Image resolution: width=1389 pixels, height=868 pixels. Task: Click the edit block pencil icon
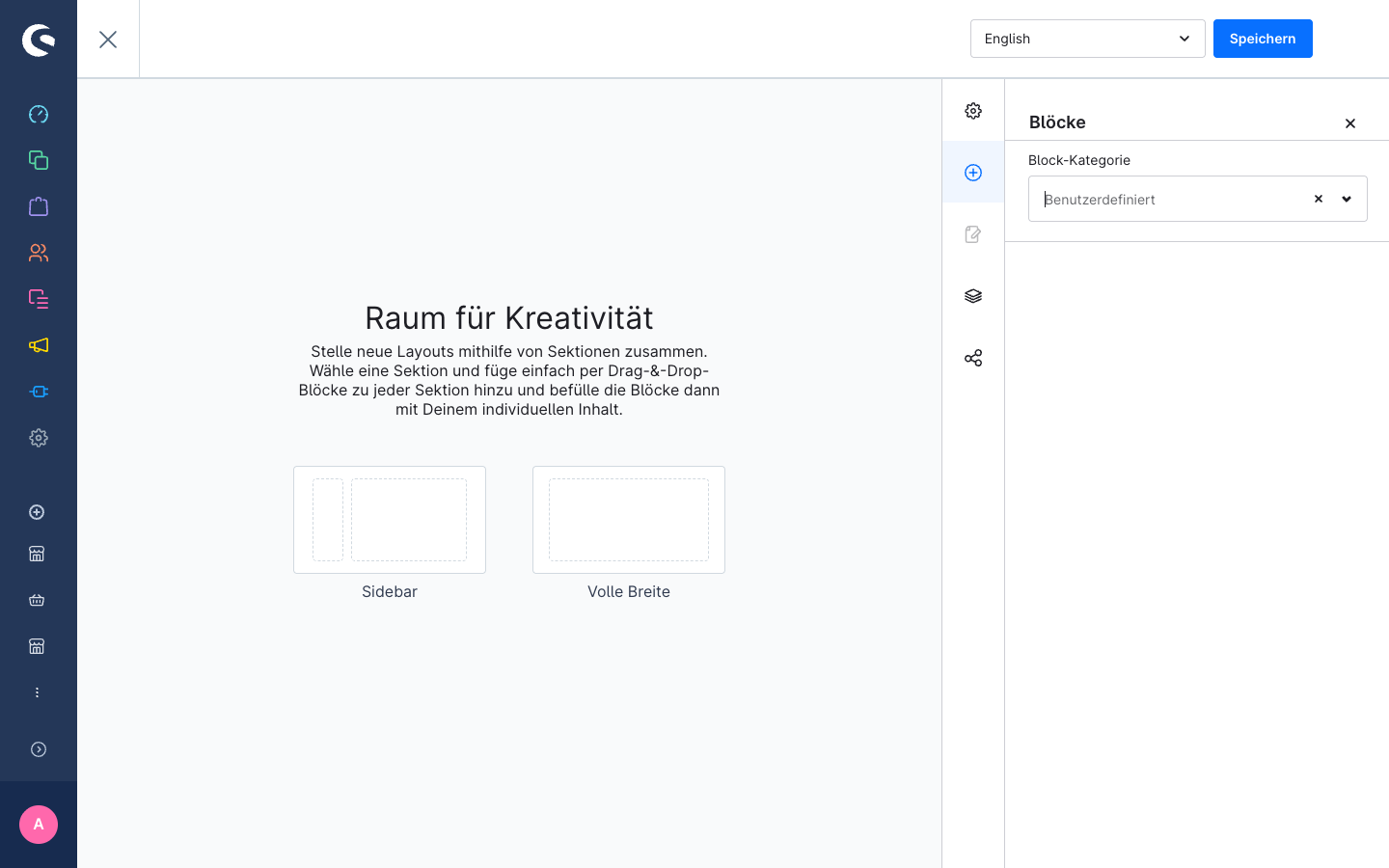(x=973, y=234)
